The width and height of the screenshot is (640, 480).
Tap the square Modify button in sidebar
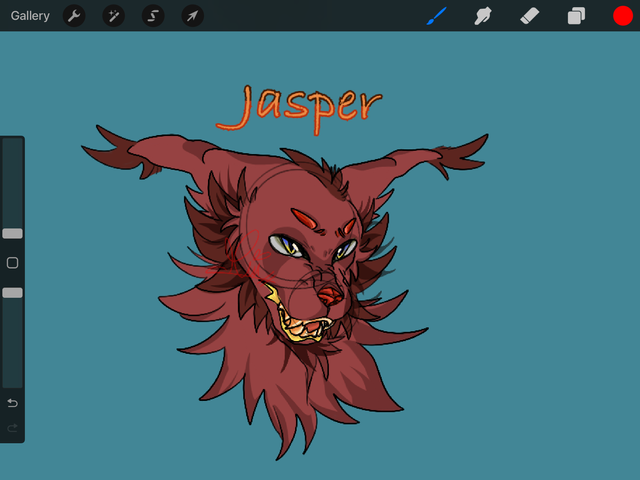point(13,263)
